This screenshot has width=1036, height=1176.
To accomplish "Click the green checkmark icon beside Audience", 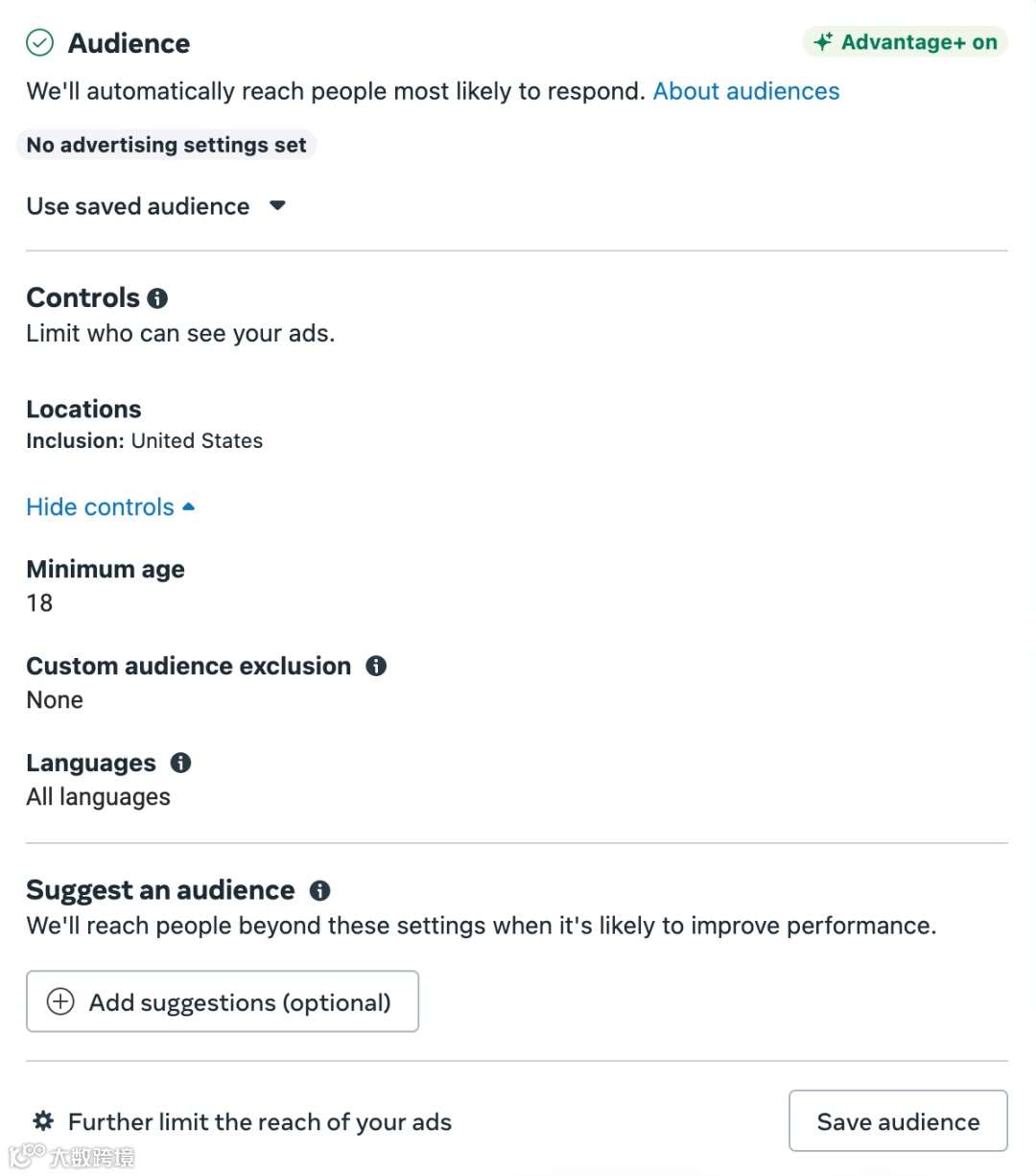I will point(39,43).
